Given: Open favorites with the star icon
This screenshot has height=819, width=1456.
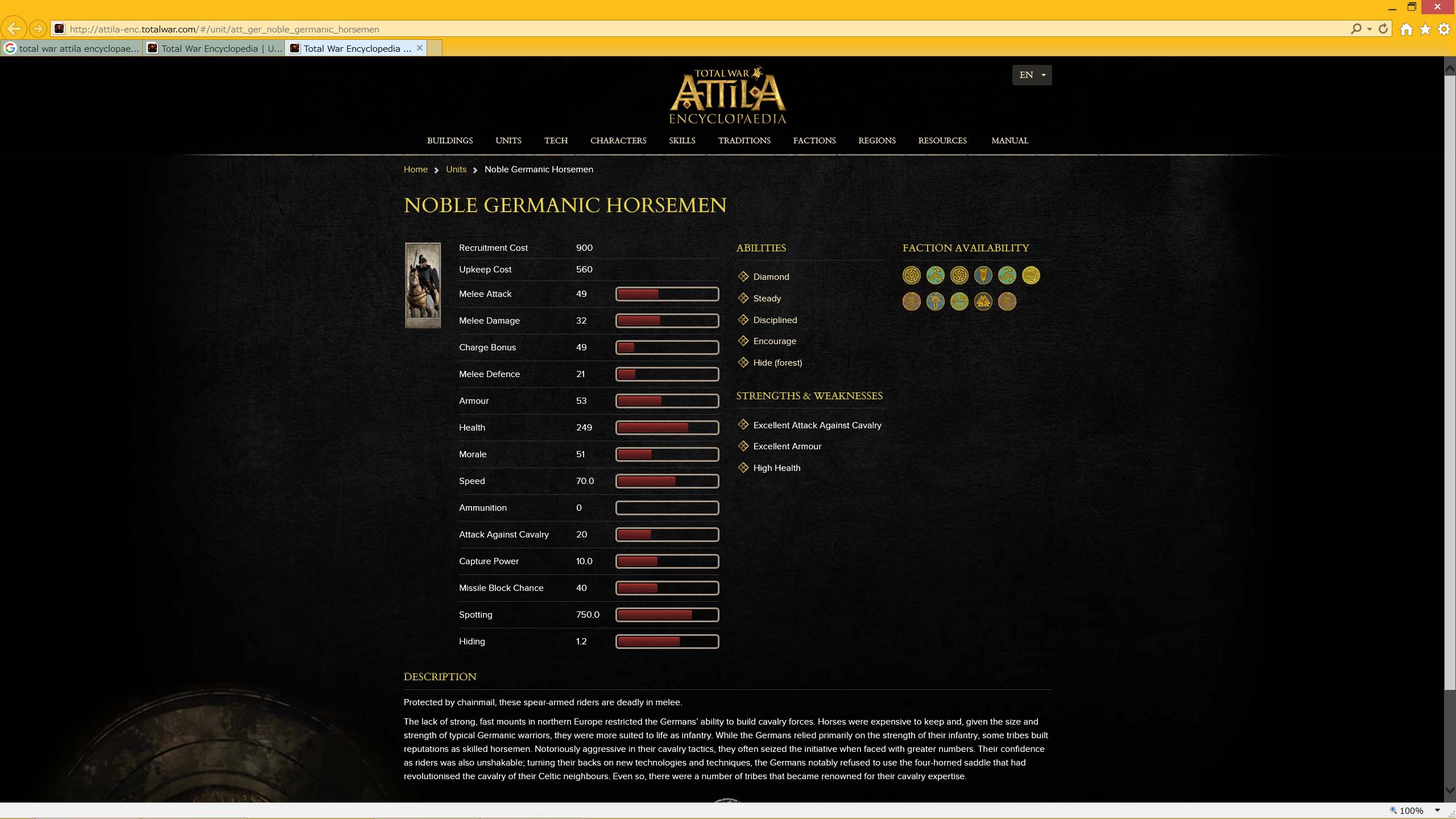Looking at the screenshot, I should [x=1425, y=29].
